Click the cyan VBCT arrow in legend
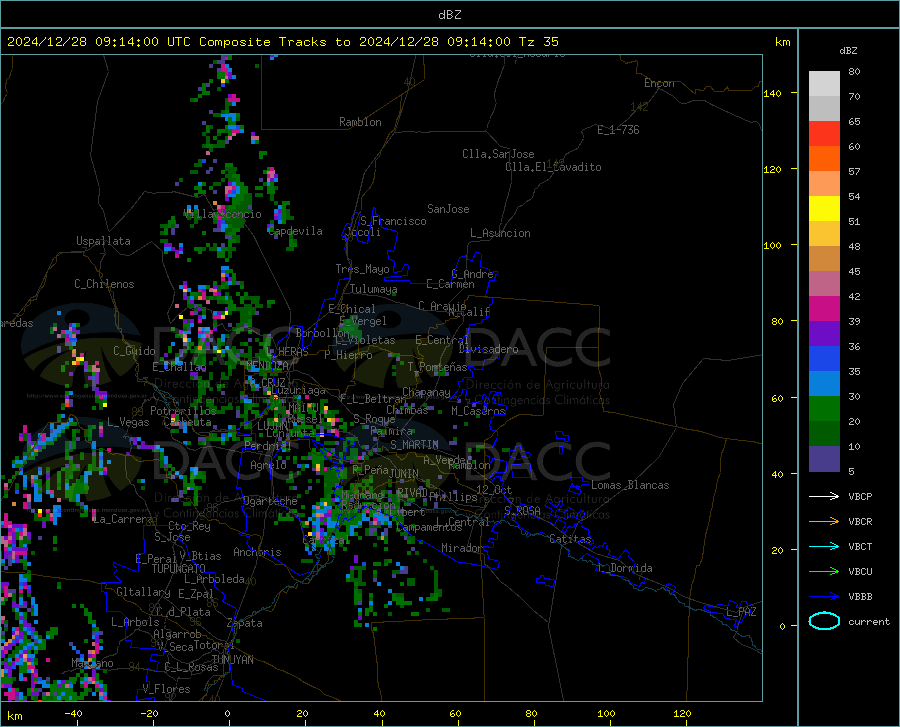900x727 pixels. tap(824, 546)
